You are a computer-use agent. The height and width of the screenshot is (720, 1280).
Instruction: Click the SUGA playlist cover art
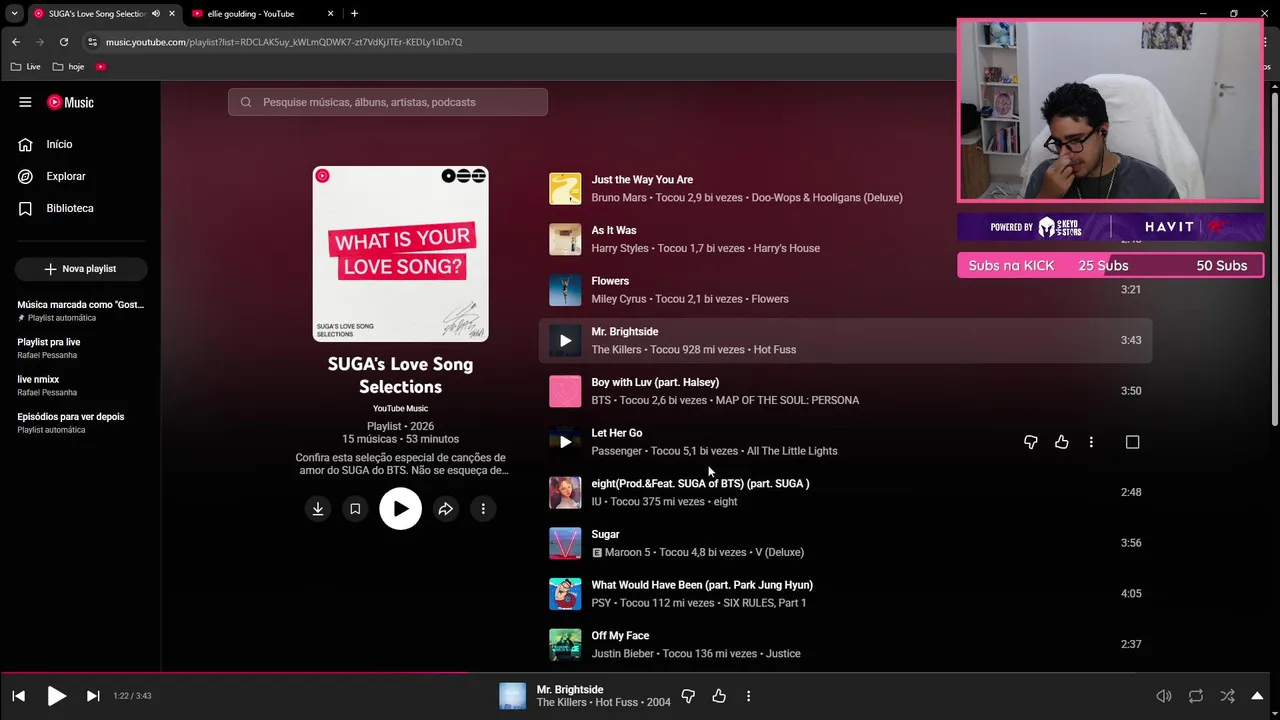pos(400,254)
